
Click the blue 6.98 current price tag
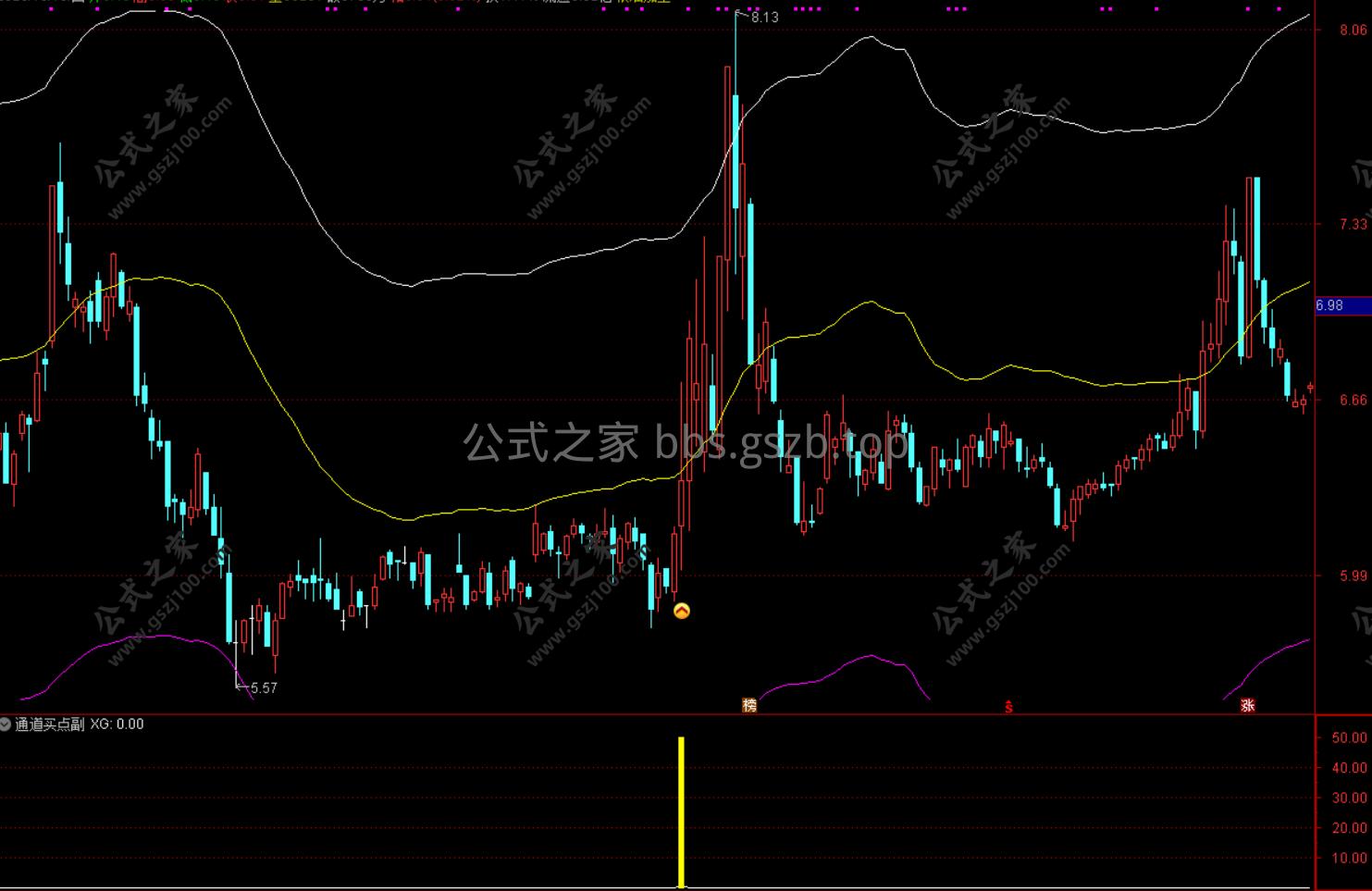(x=1342, y=305)
